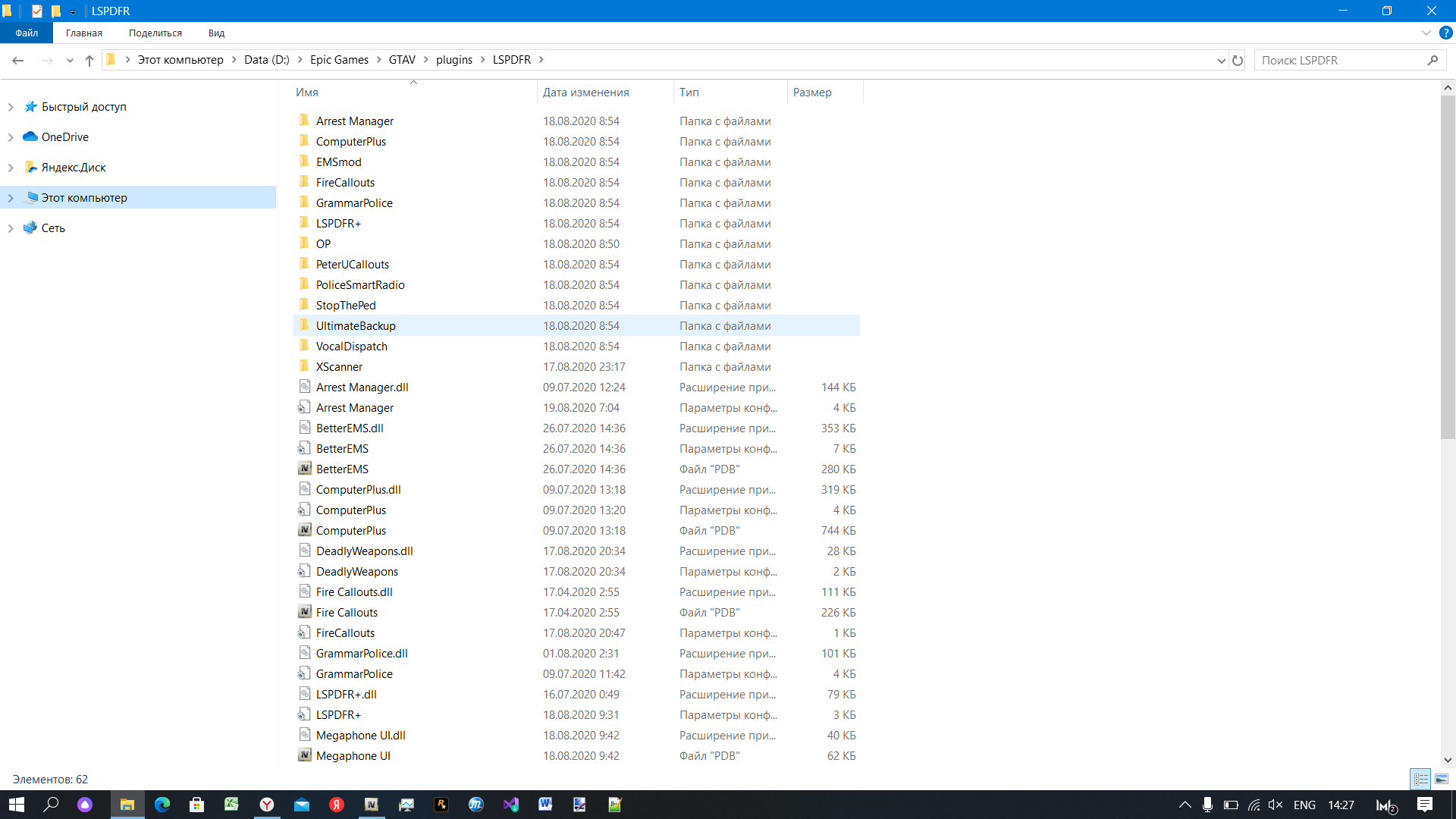
Task: Refresh the current folder view
Action: [1238, 60]
